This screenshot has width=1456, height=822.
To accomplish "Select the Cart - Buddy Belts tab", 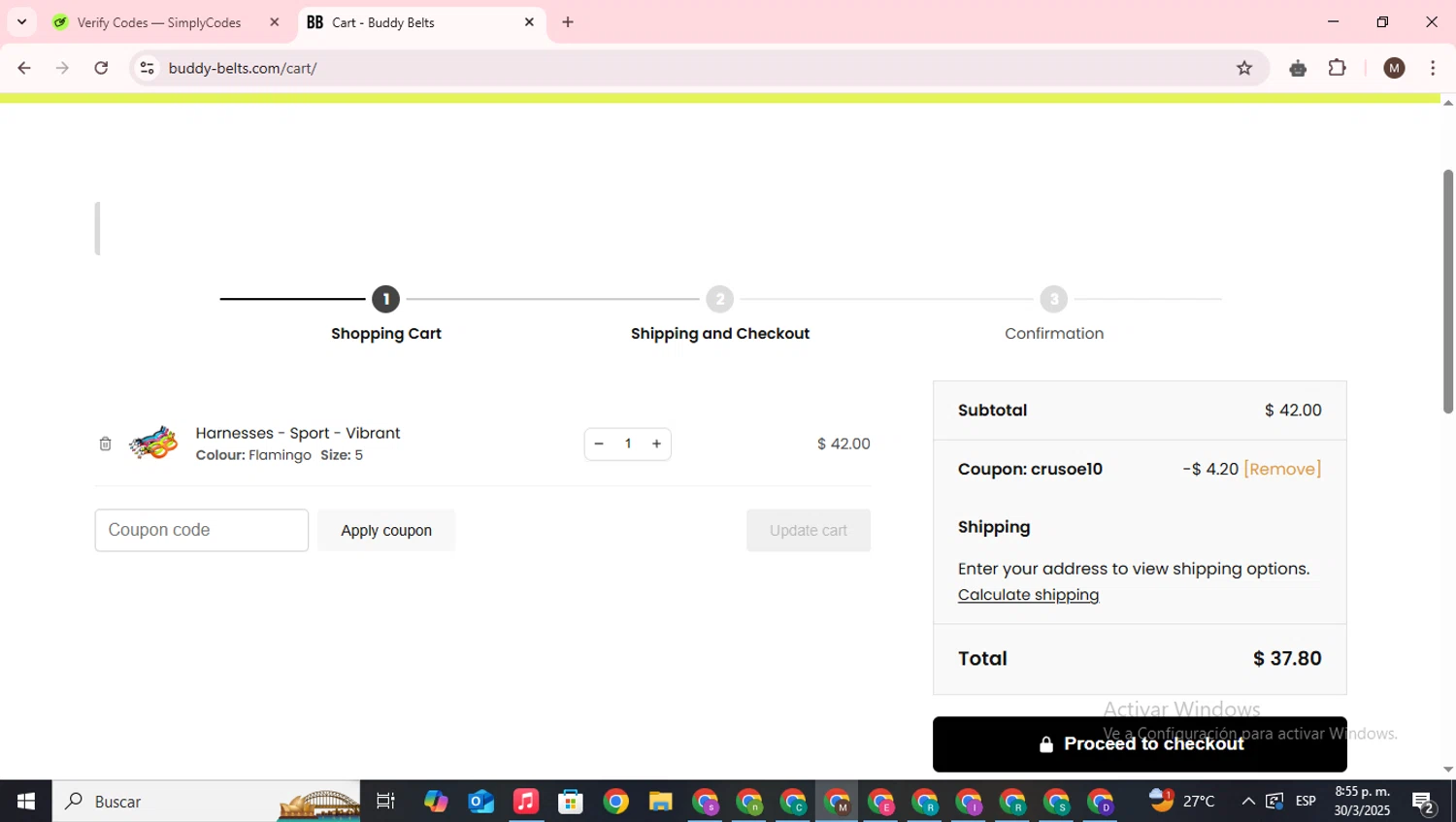I will point(383,22).
